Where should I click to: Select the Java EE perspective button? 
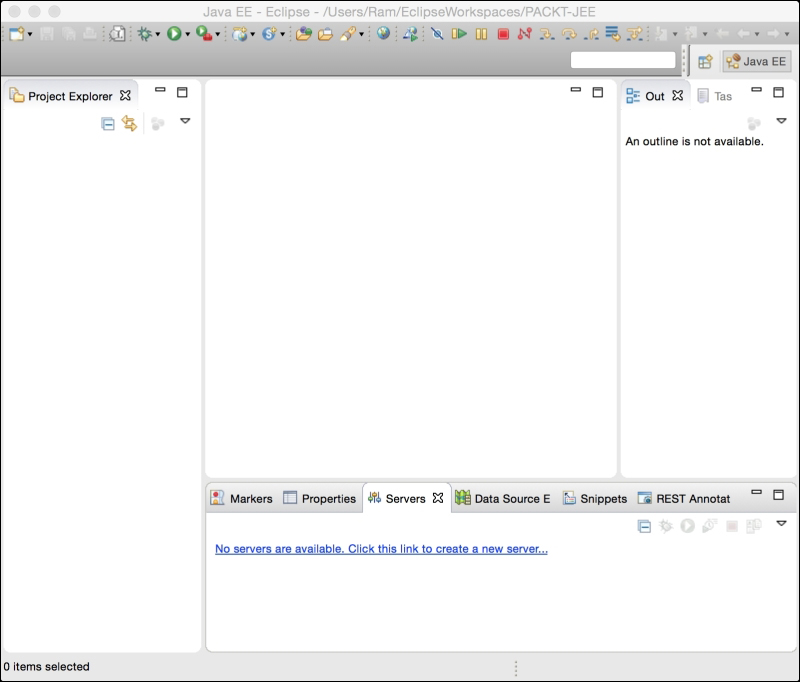757,61
